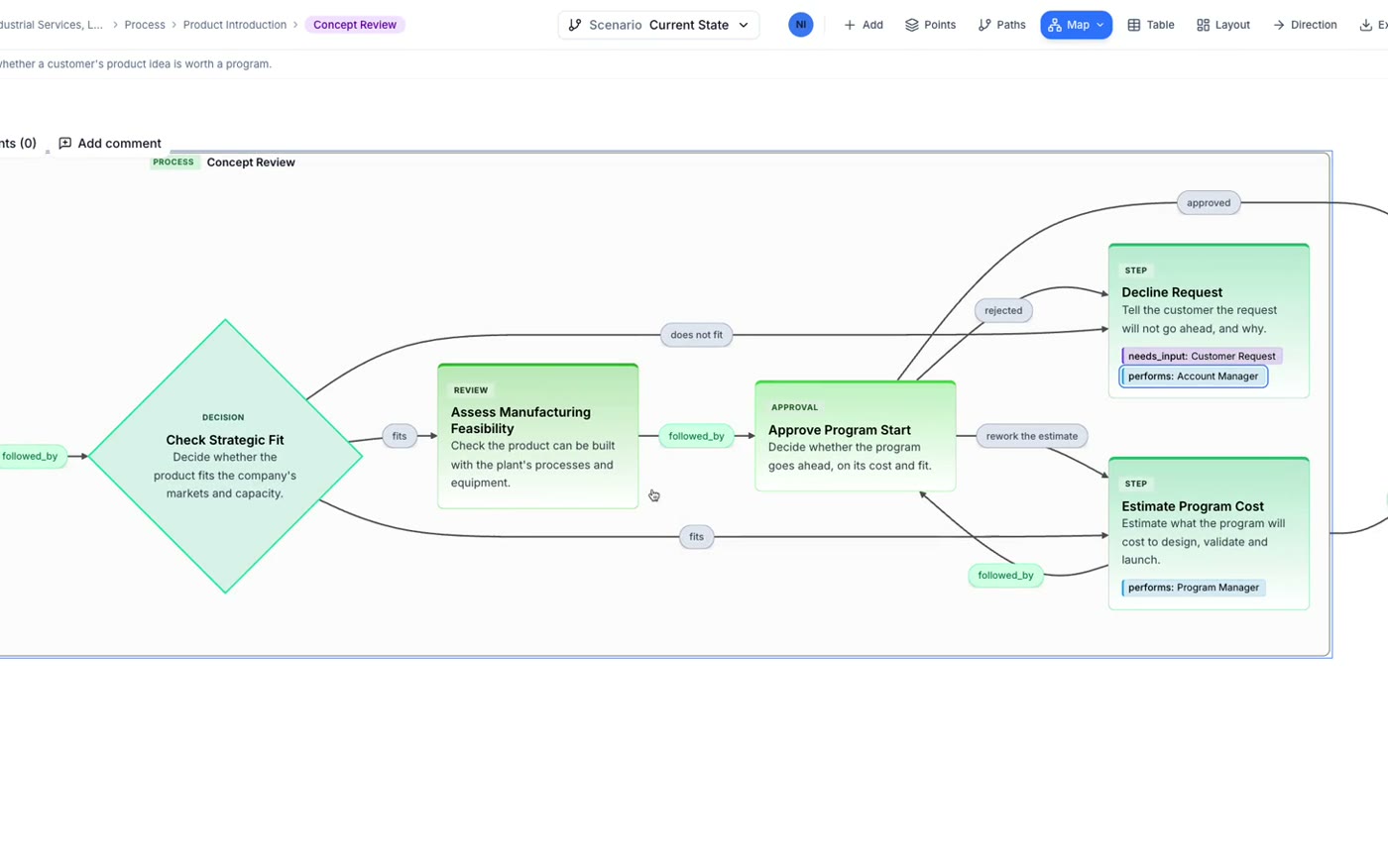
Task: Select the Estimate Program Cost step card
Action: tap(1209, 533)
